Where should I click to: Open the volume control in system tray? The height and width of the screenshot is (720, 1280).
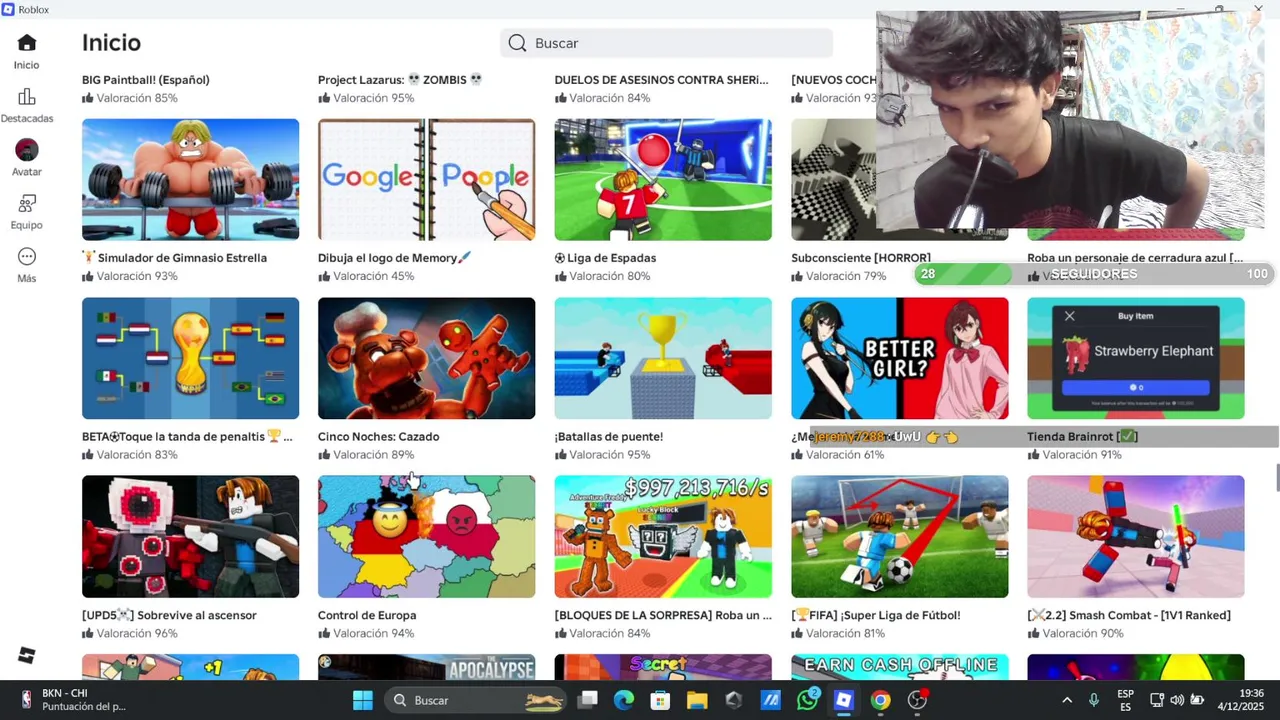[1177, 700]
